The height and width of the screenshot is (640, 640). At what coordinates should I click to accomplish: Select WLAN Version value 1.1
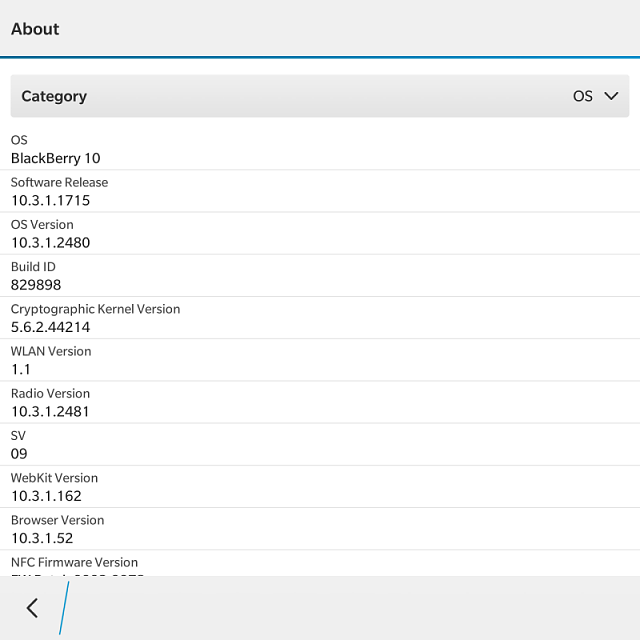coord(21,369)
